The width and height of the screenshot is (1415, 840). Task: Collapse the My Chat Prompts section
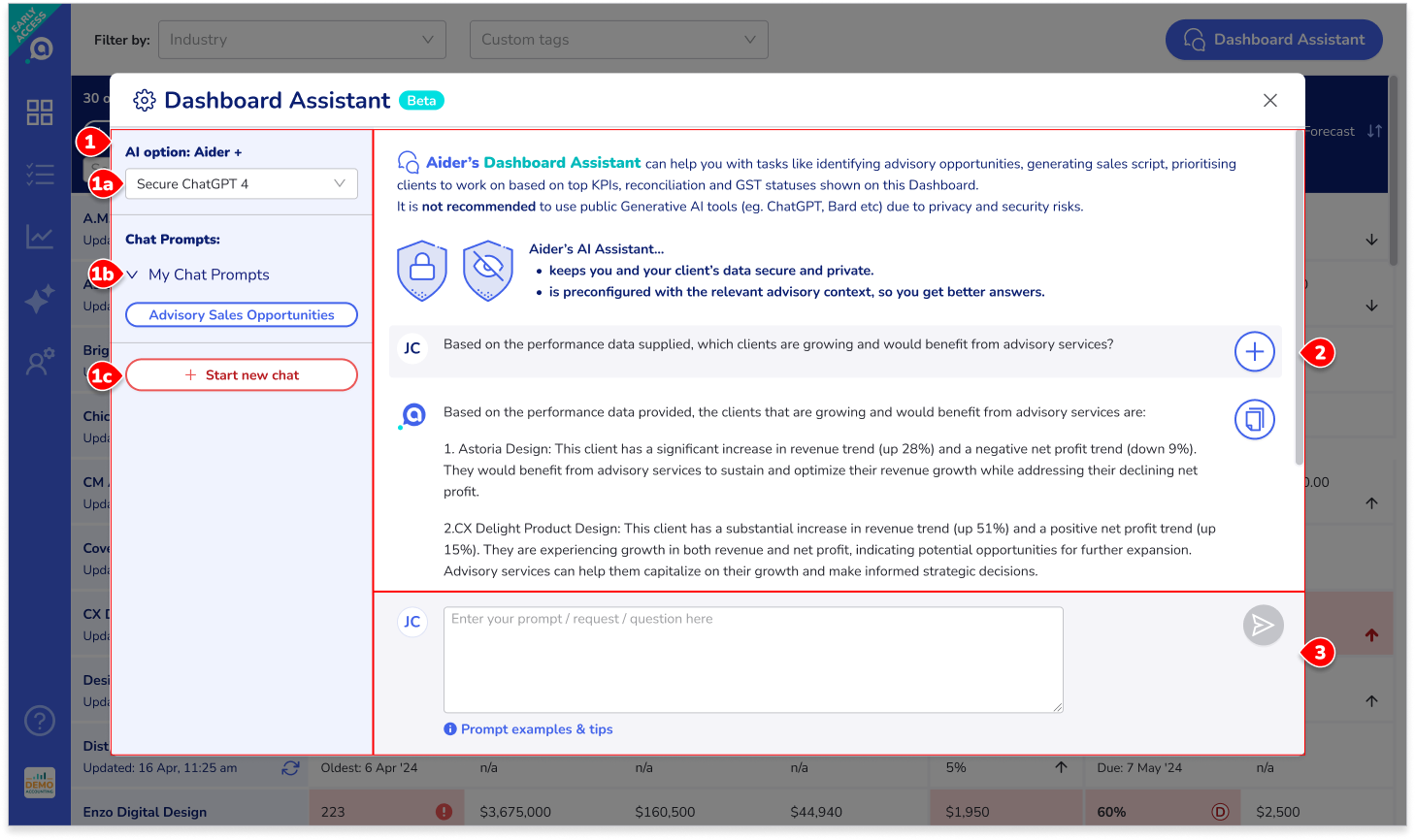[x=133, y=275]
